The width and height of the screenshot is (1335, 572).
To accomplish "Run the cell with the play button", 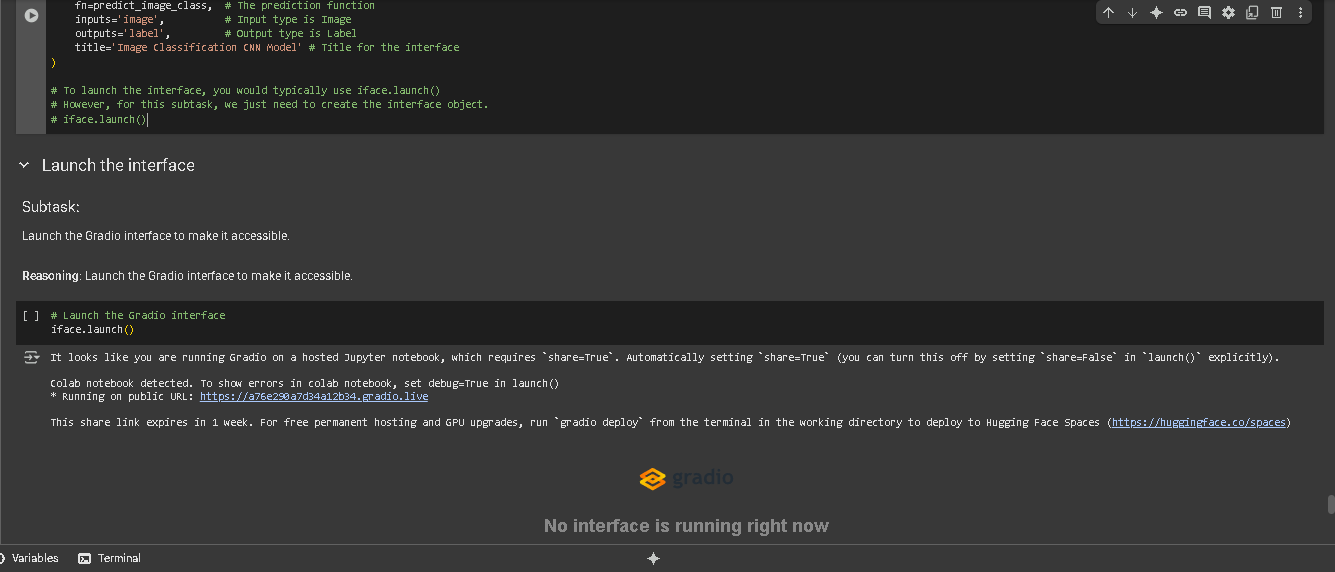I will tap(32, 15).
